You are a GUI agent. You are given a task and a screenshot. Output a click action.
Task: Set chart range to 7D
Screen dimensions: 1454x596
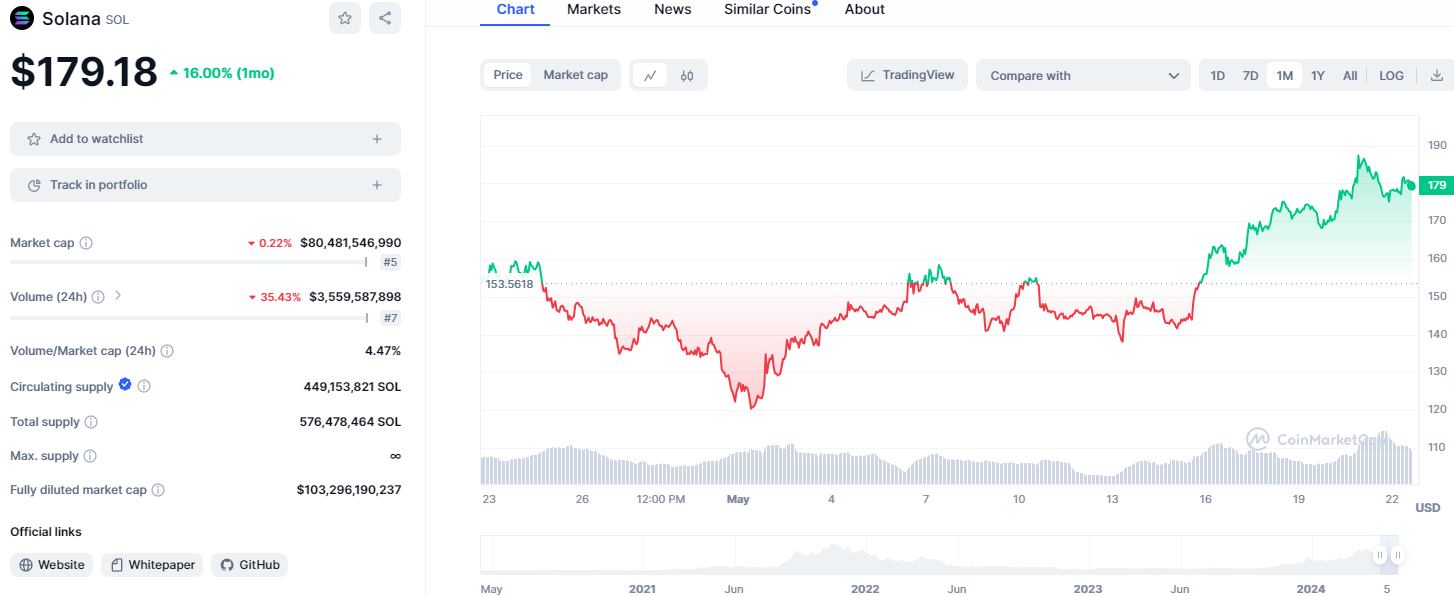1250,75
